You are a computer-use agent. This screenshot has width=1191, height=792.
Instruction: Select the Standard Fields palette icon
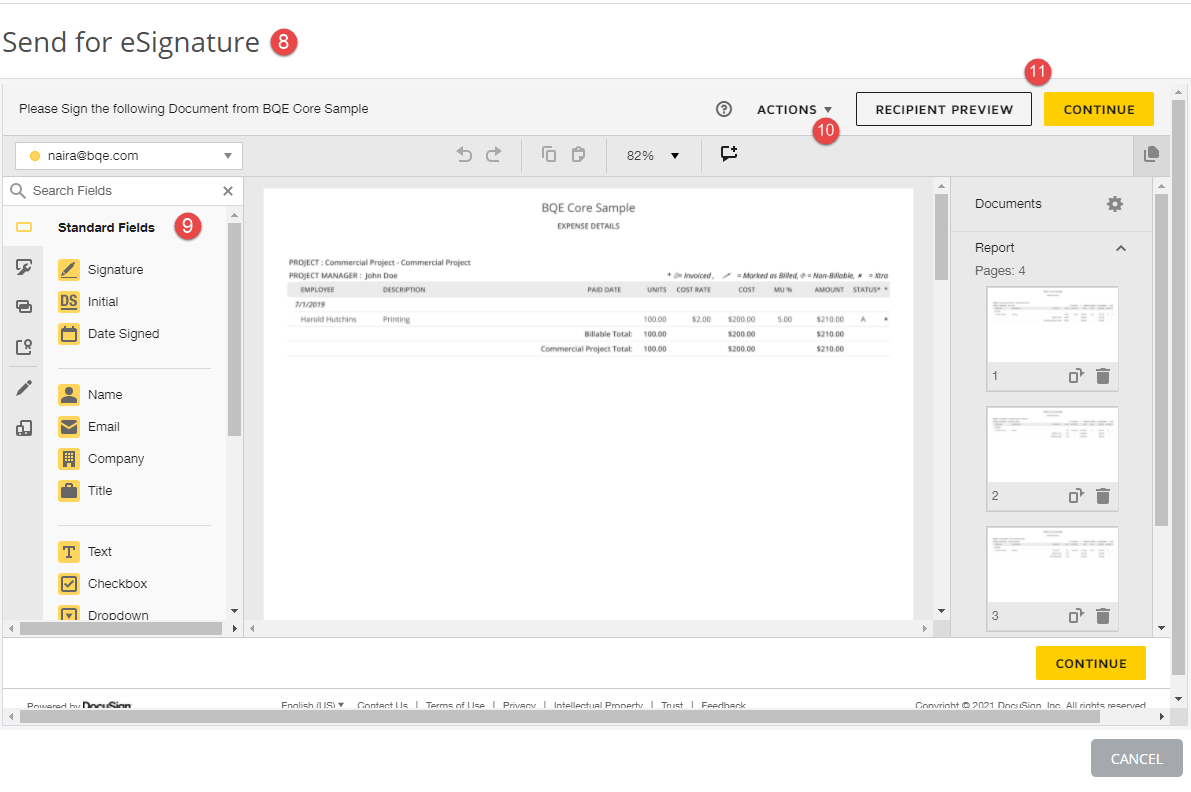coord(24,227)
